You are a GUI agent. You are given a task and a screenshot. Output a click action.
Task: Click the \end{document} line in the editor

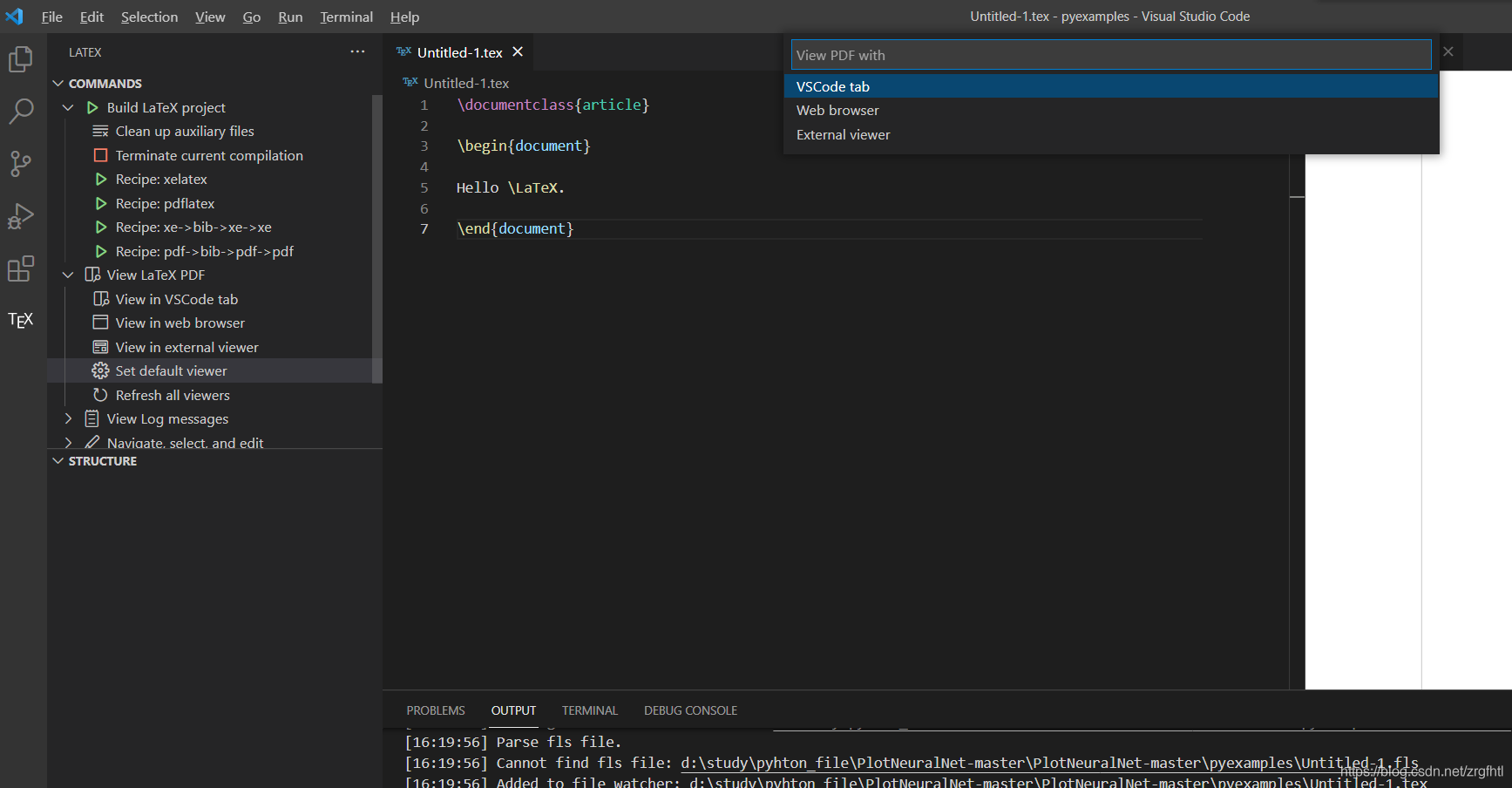coord(515,228)
